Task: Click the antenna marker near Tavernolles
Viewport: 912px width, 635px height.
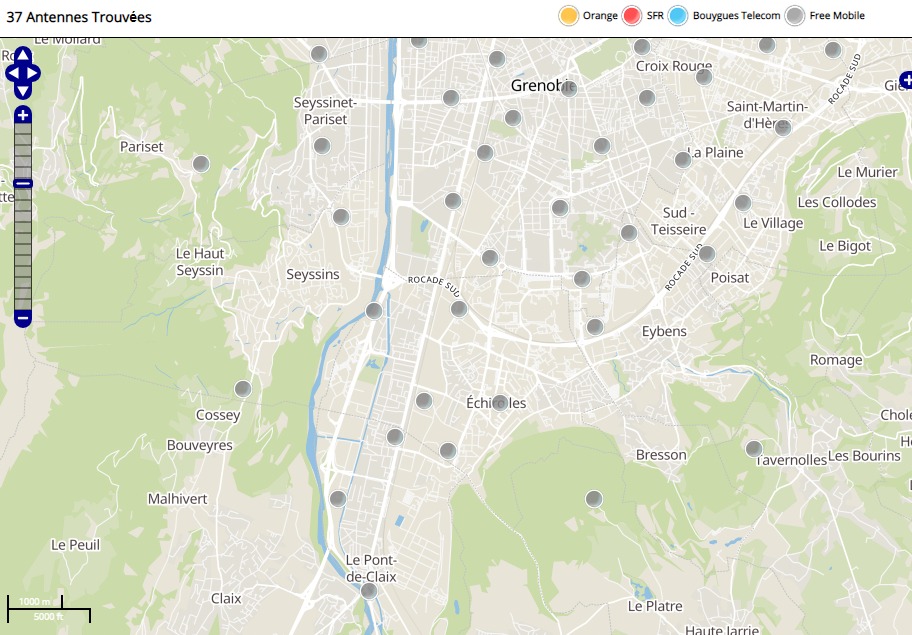Action: (754, 449)
